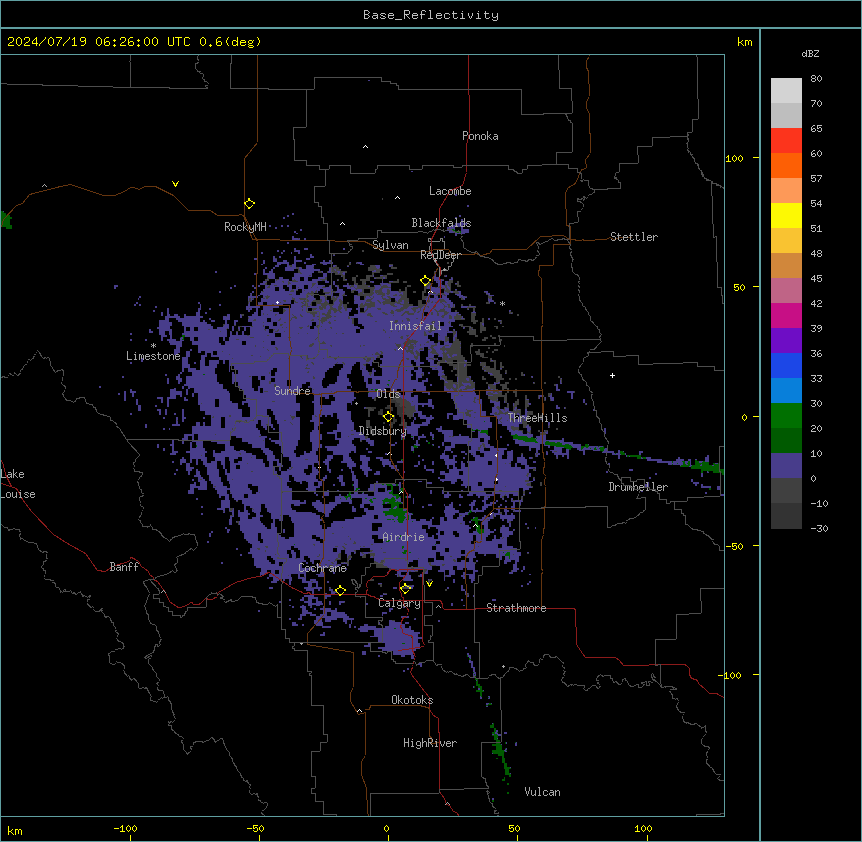Click the yellow diamond marker near Olds
Image resolution: width=862 pixels, height=842 pixels.
point(388,417)
